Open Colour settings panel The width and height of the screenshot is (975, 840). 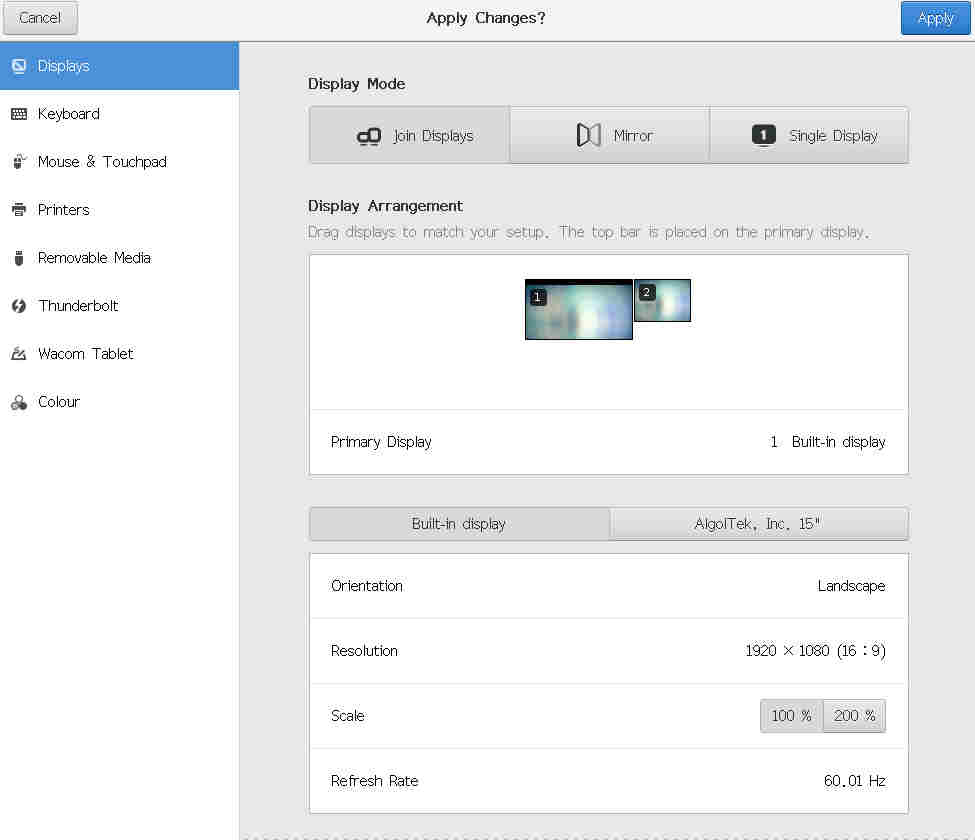point(119,402)
